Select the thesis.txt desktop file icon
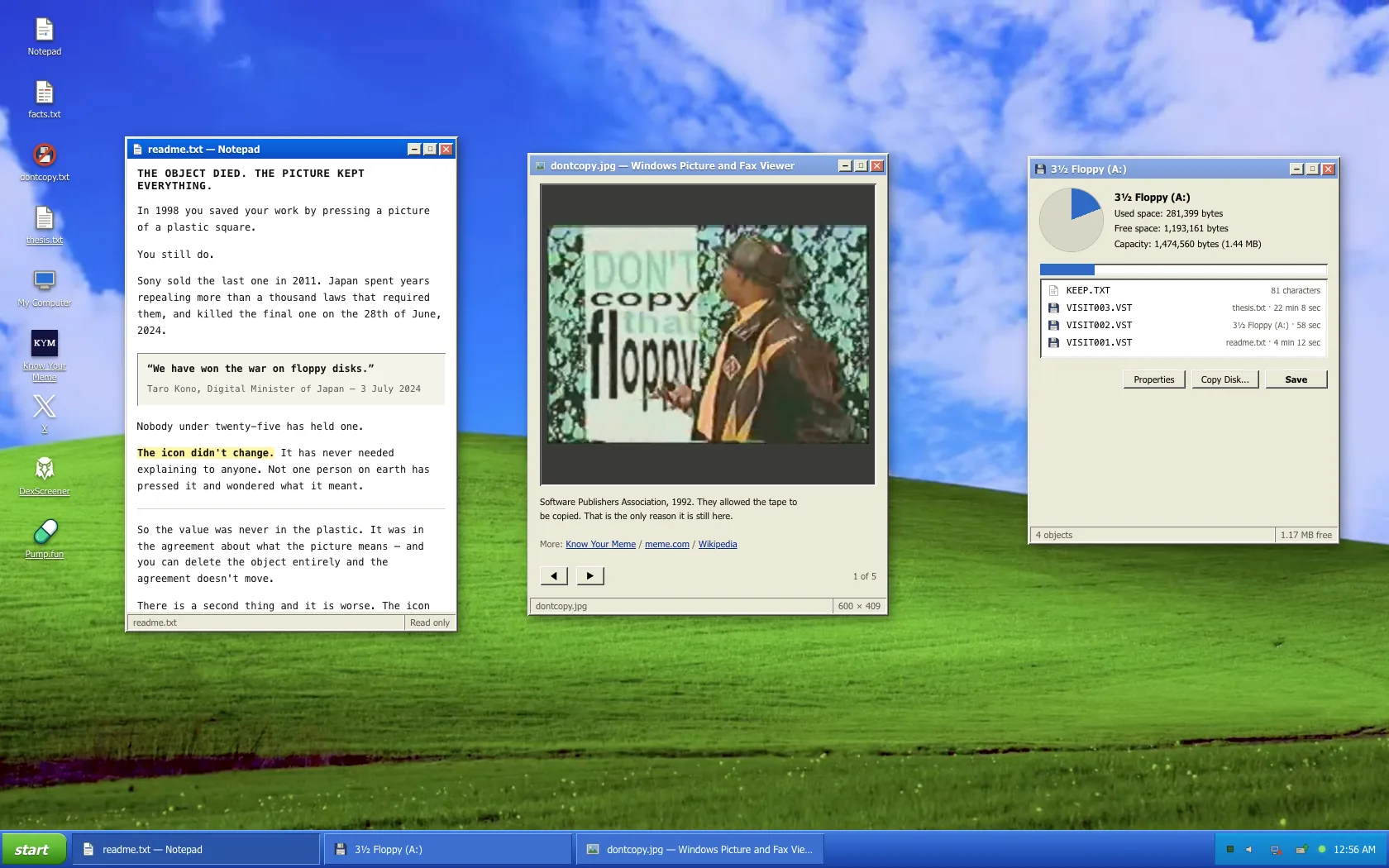Screen dimensions: 1389x868 pyautogui.click(x=45, y=226)
